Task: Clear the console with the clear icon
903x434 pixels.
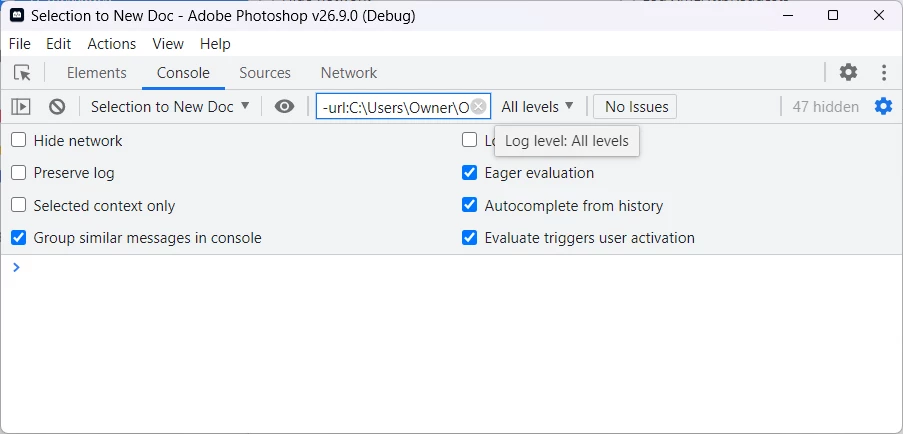Action: [57, 107]
